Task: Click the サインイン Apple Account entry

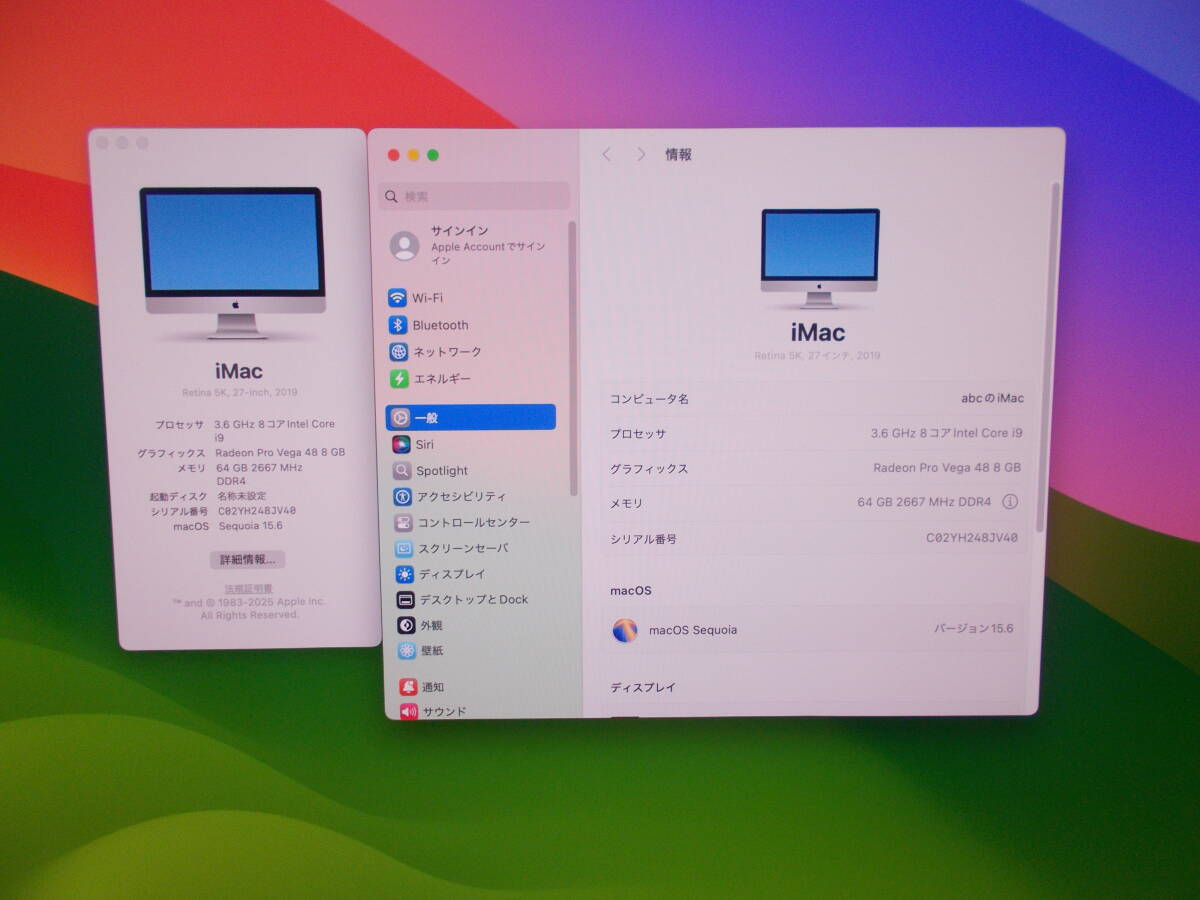Action: click(476, 245)
